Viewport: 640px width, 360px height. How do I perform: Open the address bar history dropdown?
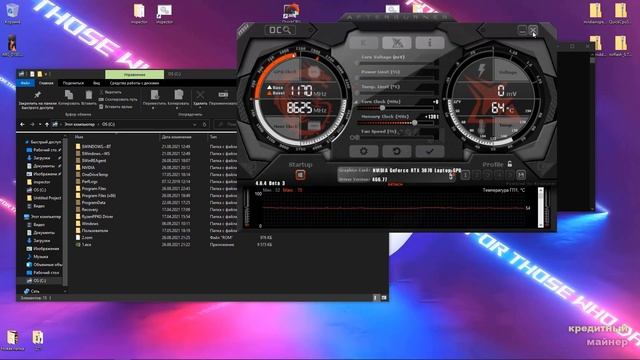(195, 124)
